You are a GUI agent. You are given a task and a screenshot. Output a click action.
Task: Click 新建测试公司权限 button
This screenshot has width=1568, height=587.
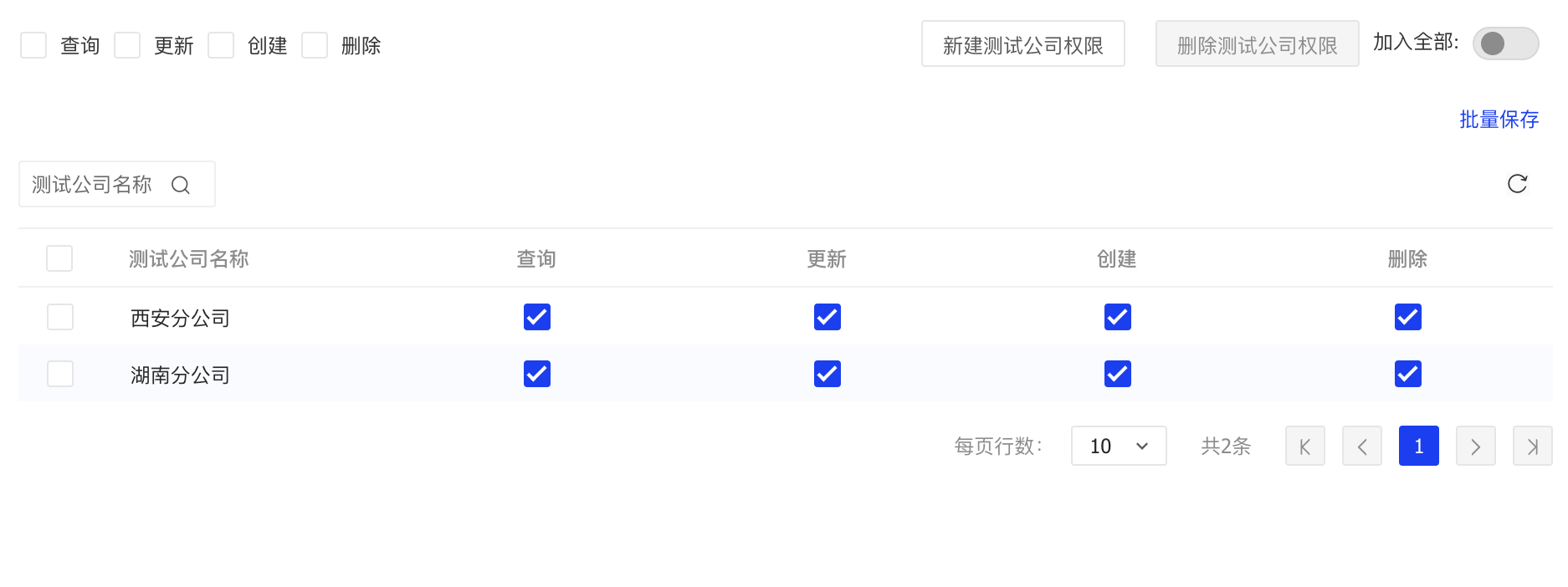[1023, 43]
